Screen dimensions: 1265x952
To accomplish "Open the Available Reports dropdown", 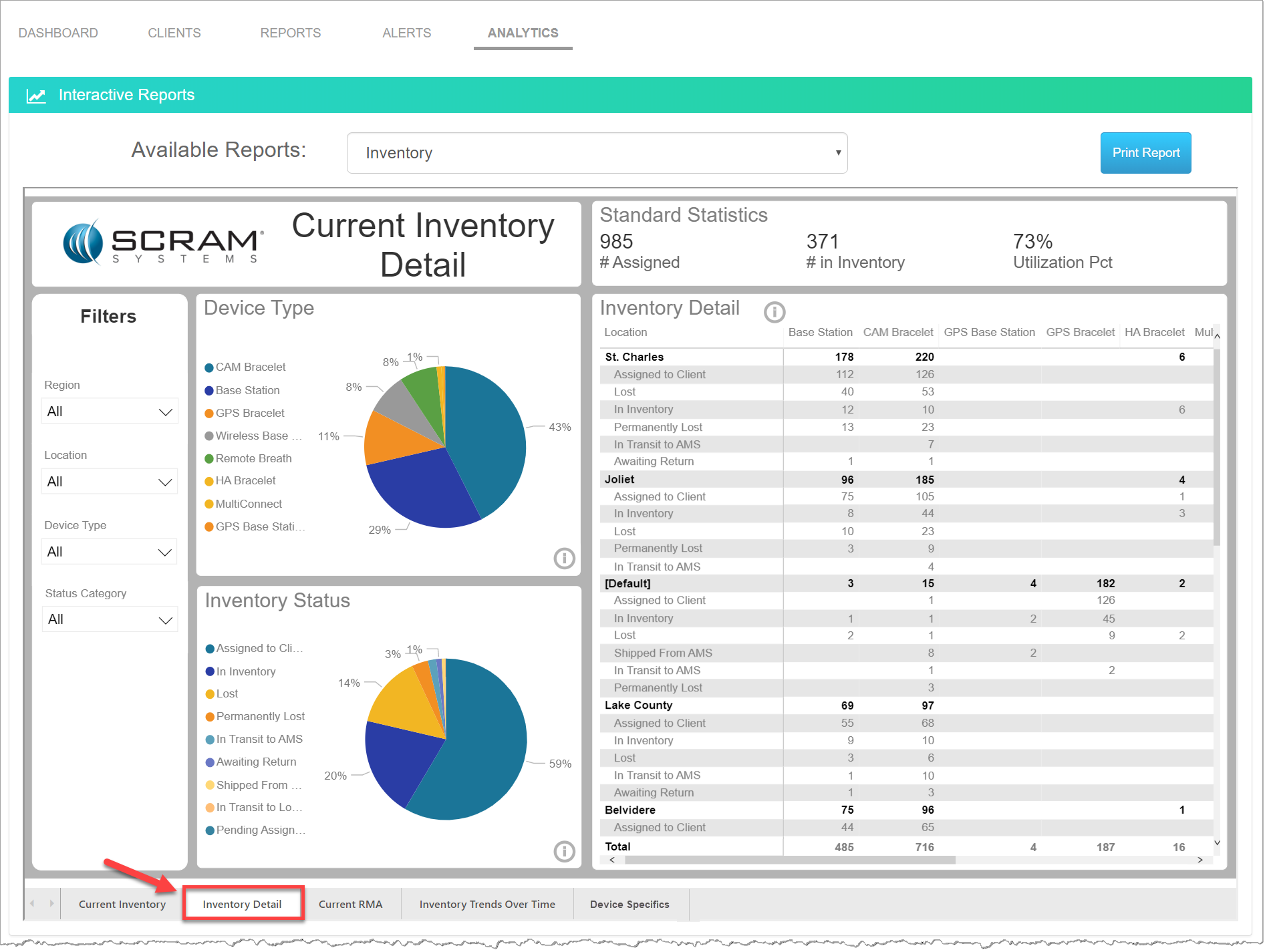I will [596, 153].
